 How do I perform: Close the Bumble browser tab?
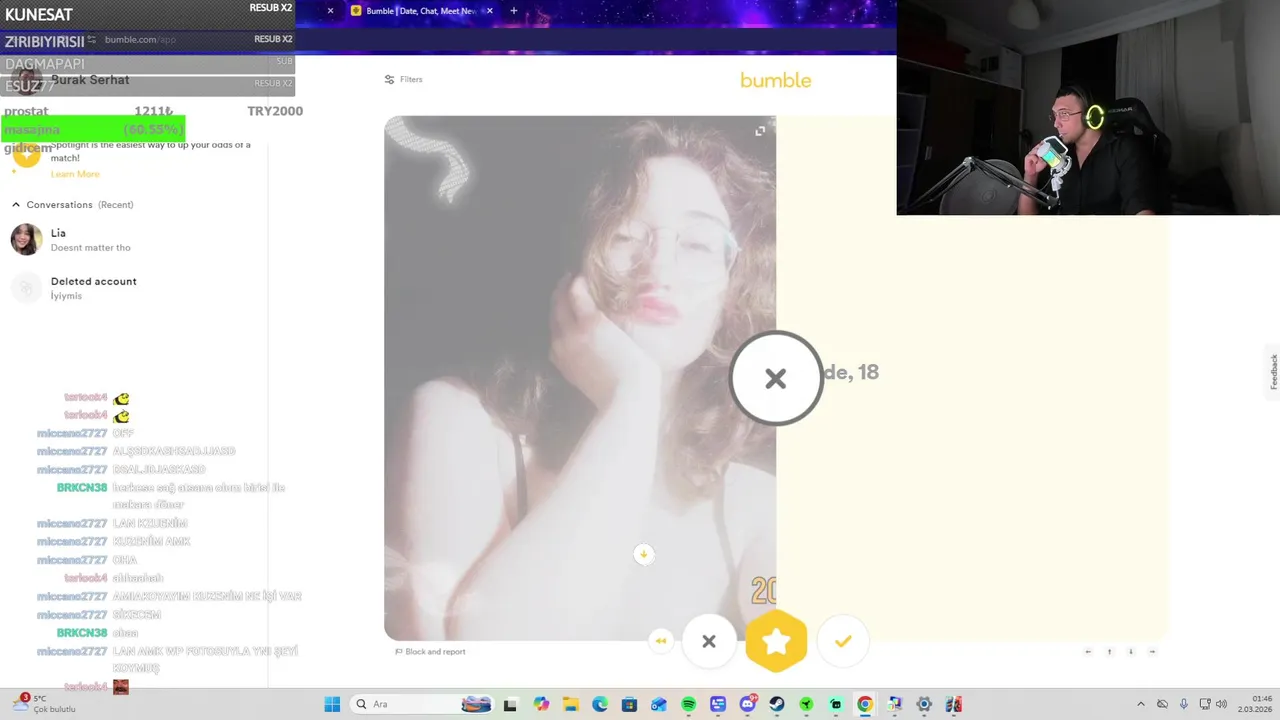click(x=490, y=11)
